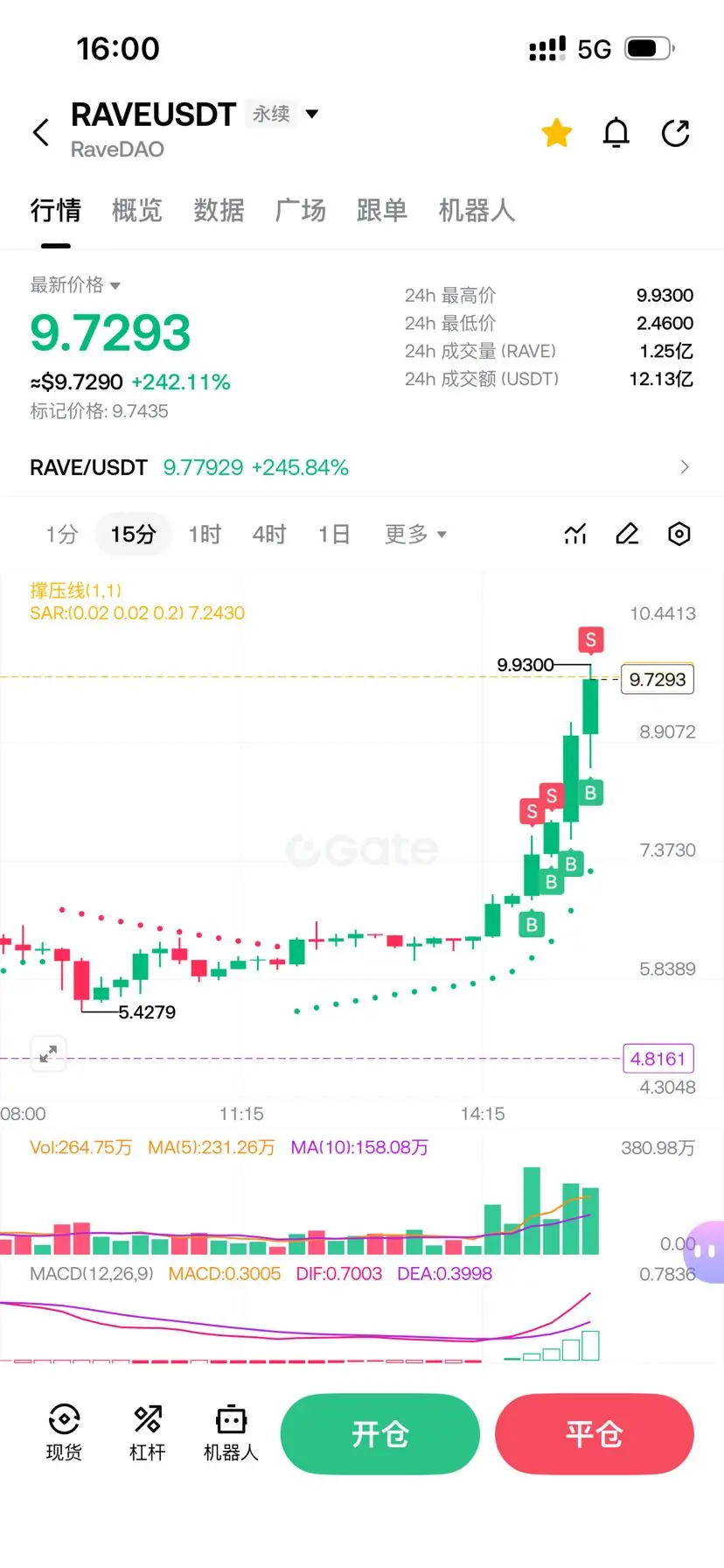Tap the DEA:0.3998 value
724x1568 pixels.
tap(444, 1274)
